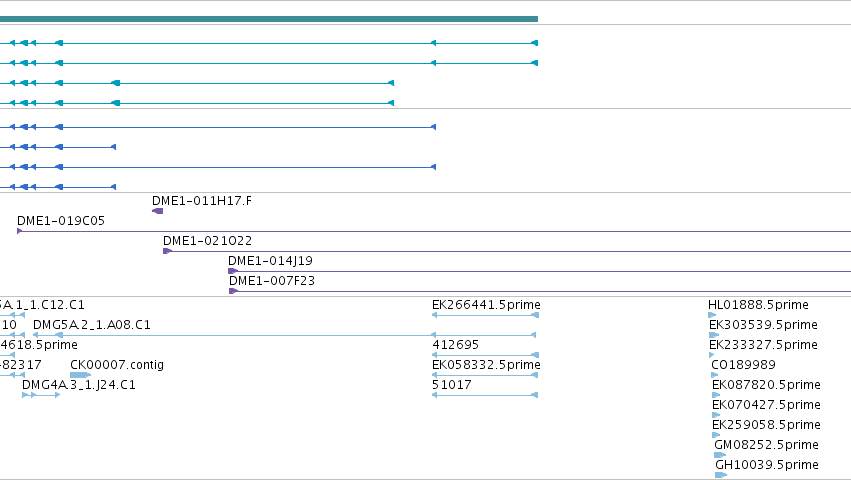Image resolution: width=851 pixels, height=480 pixels.
Task: Select the GH10039.5prime label
Action: (767, 465)
